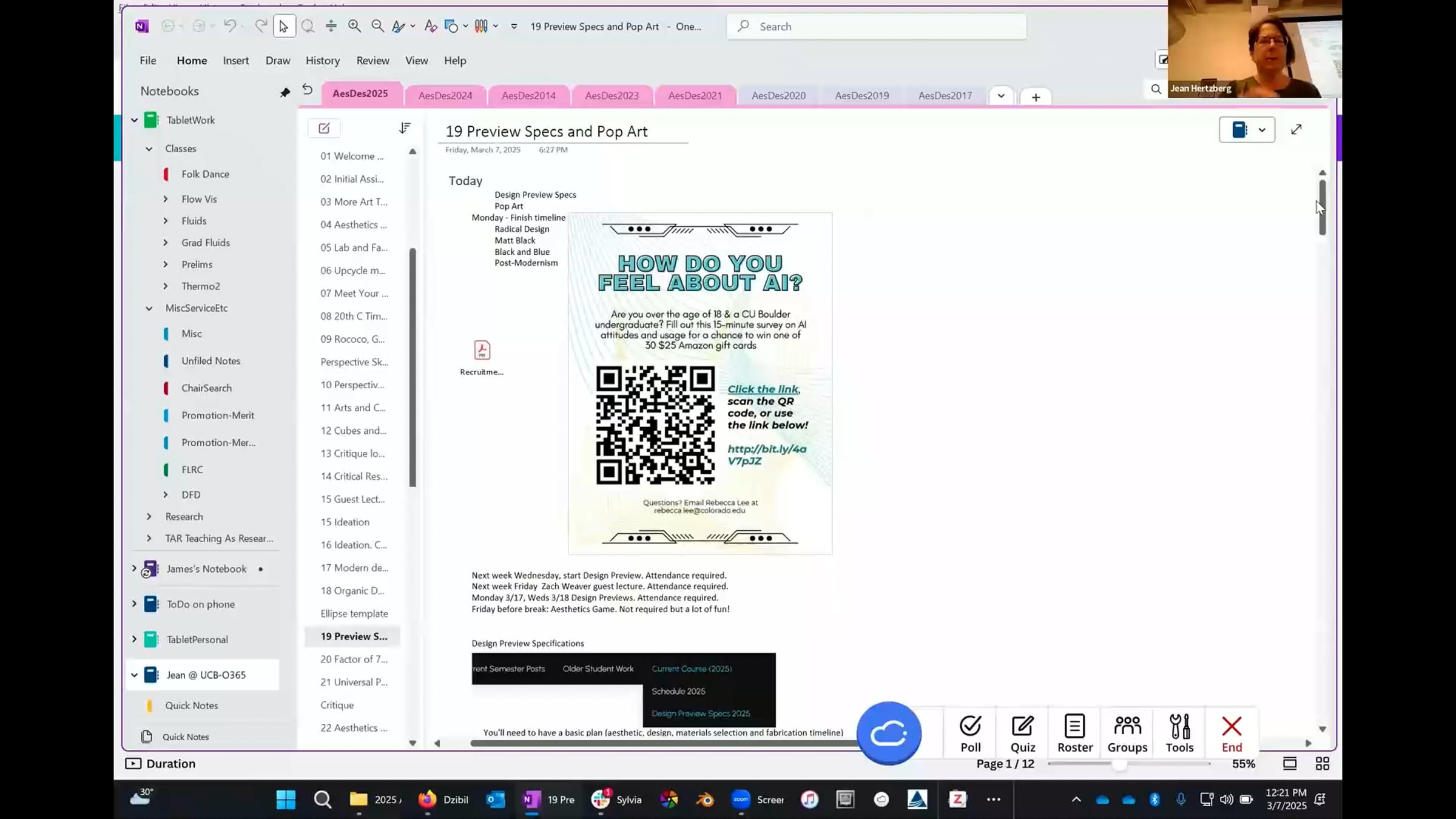Open the Insert menu tab
This screenshot has width=1456, height=819.
(236, 61)
